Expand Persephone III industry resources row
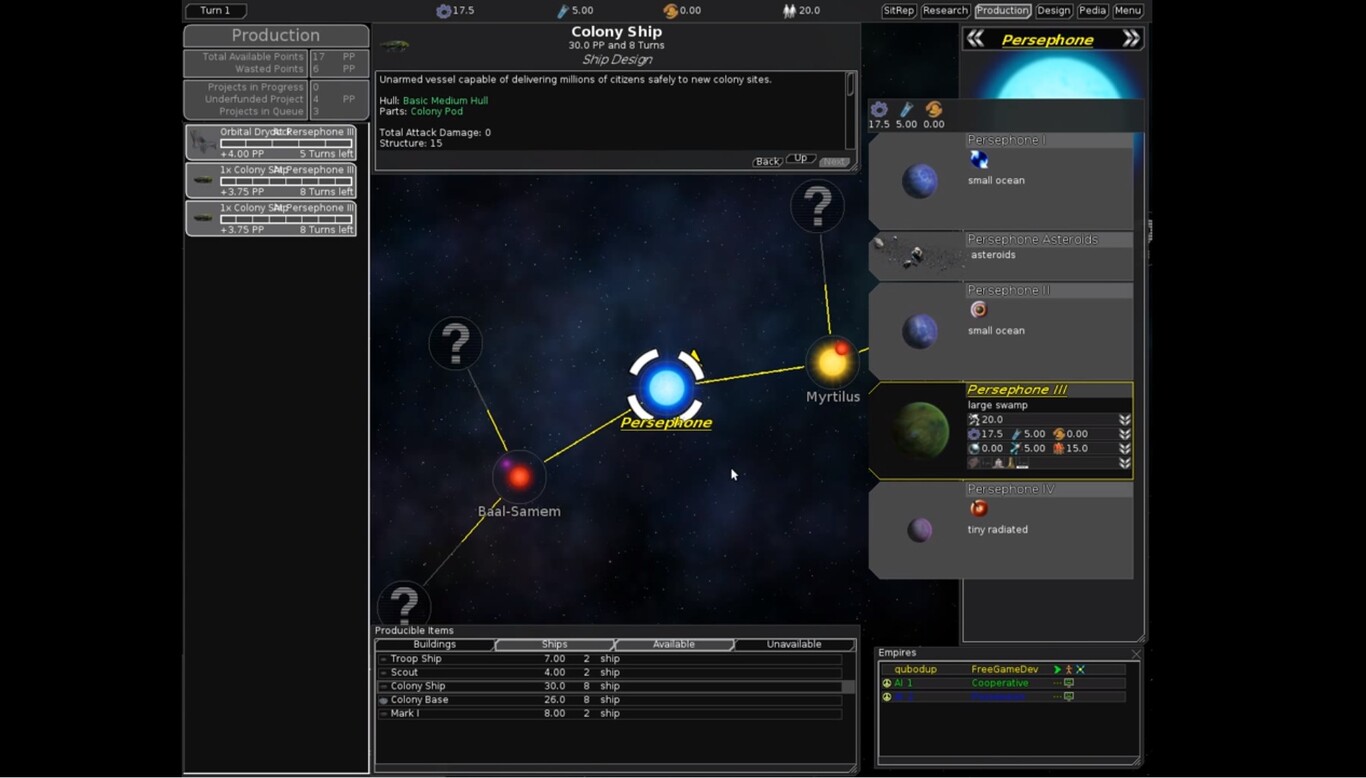1366x778 pixels. click(x=1125, y=434)
